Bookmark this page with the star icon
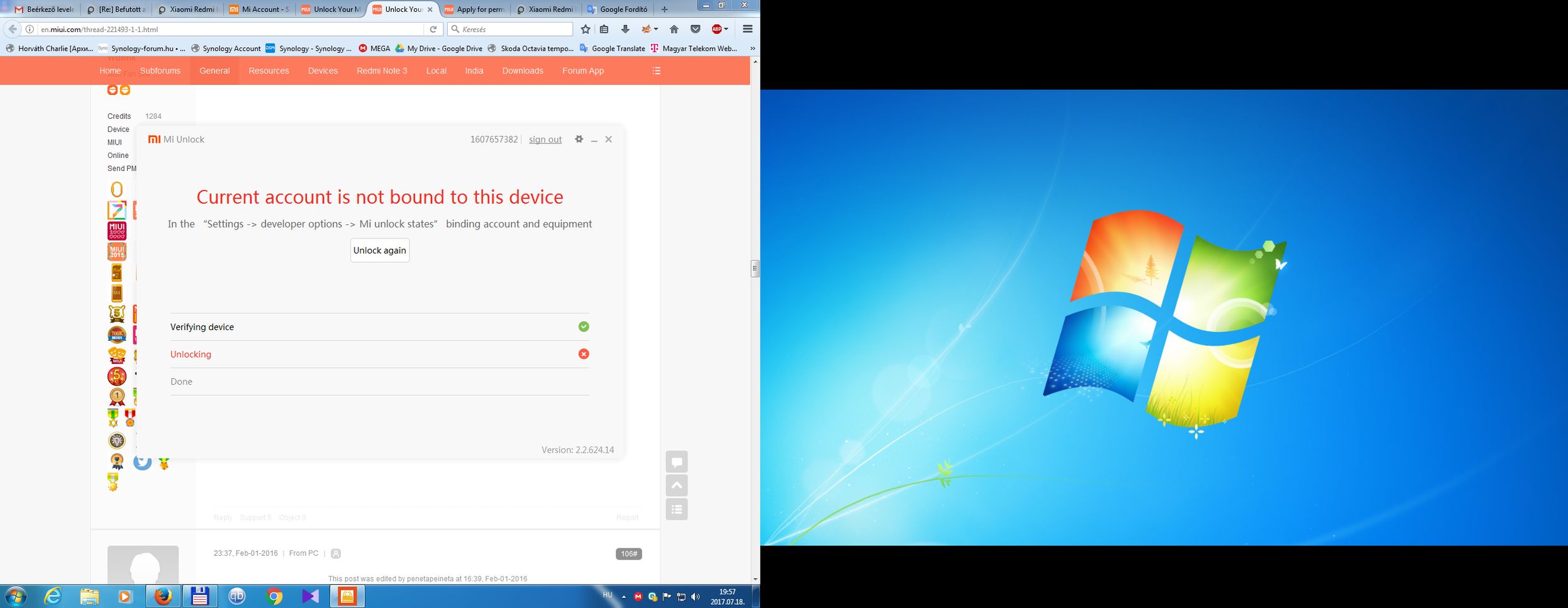 586,29
